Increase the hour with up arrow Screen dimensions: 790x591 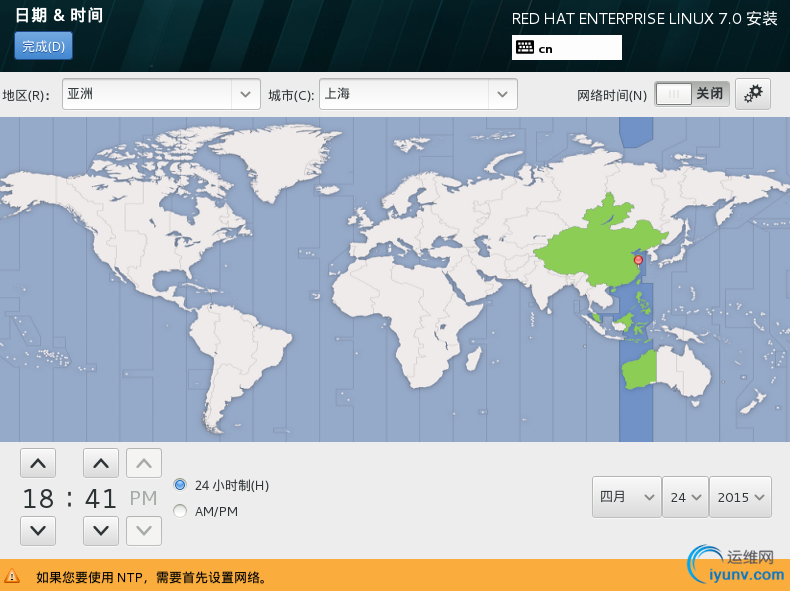38,463
